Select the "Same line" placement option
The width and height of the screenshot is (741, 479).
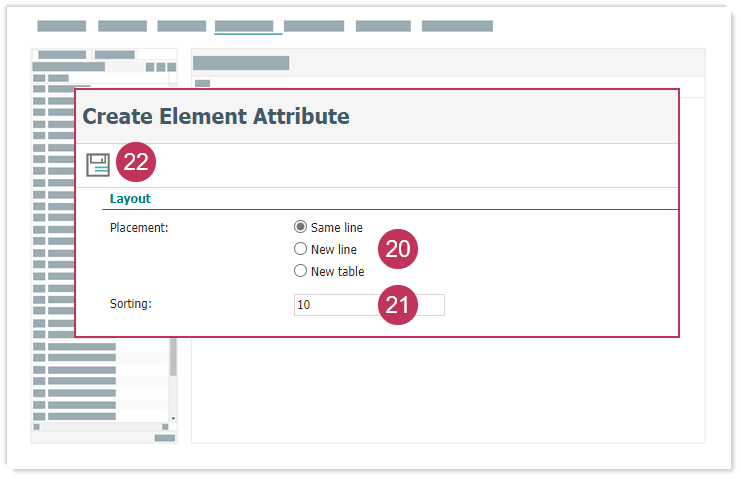coord(300,227)
